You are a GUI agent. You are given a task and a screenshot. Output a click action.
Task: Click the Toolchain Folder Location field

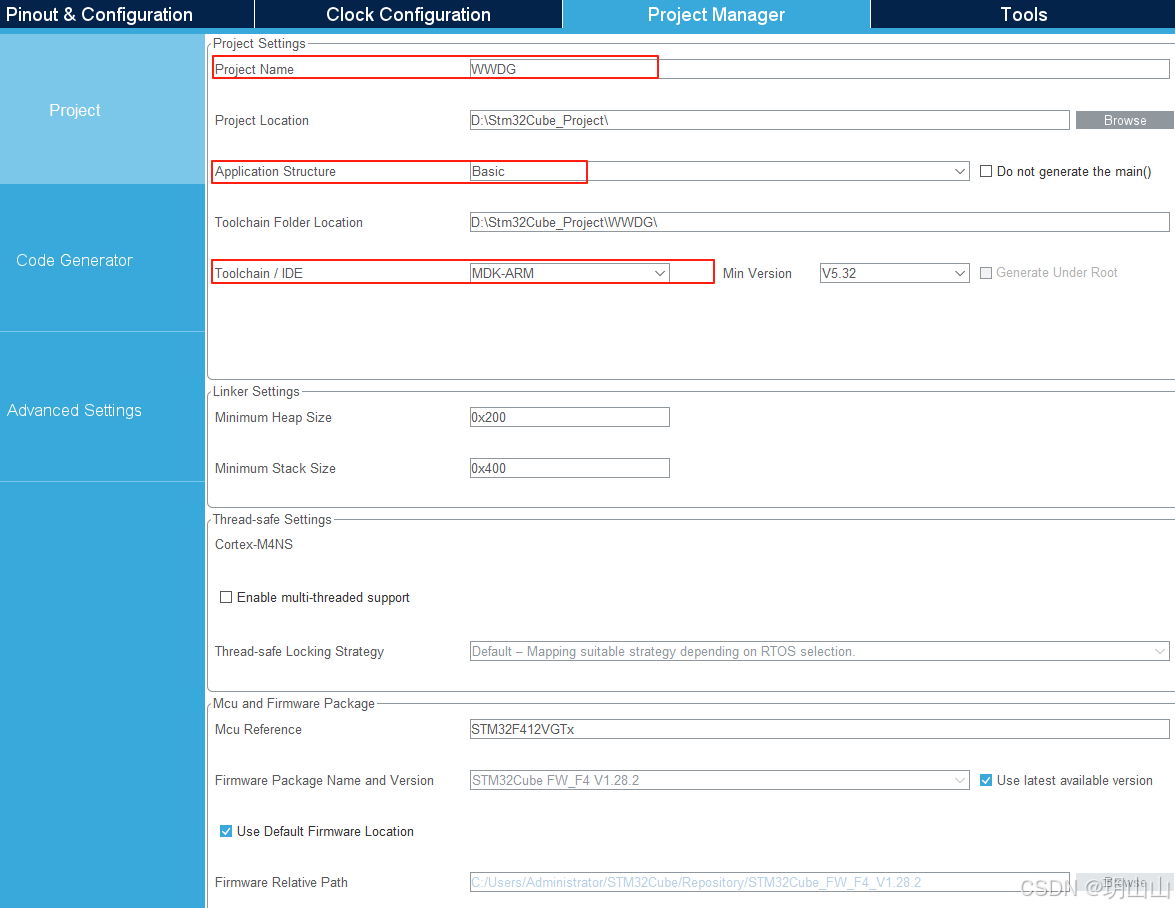tap(819, 222)
